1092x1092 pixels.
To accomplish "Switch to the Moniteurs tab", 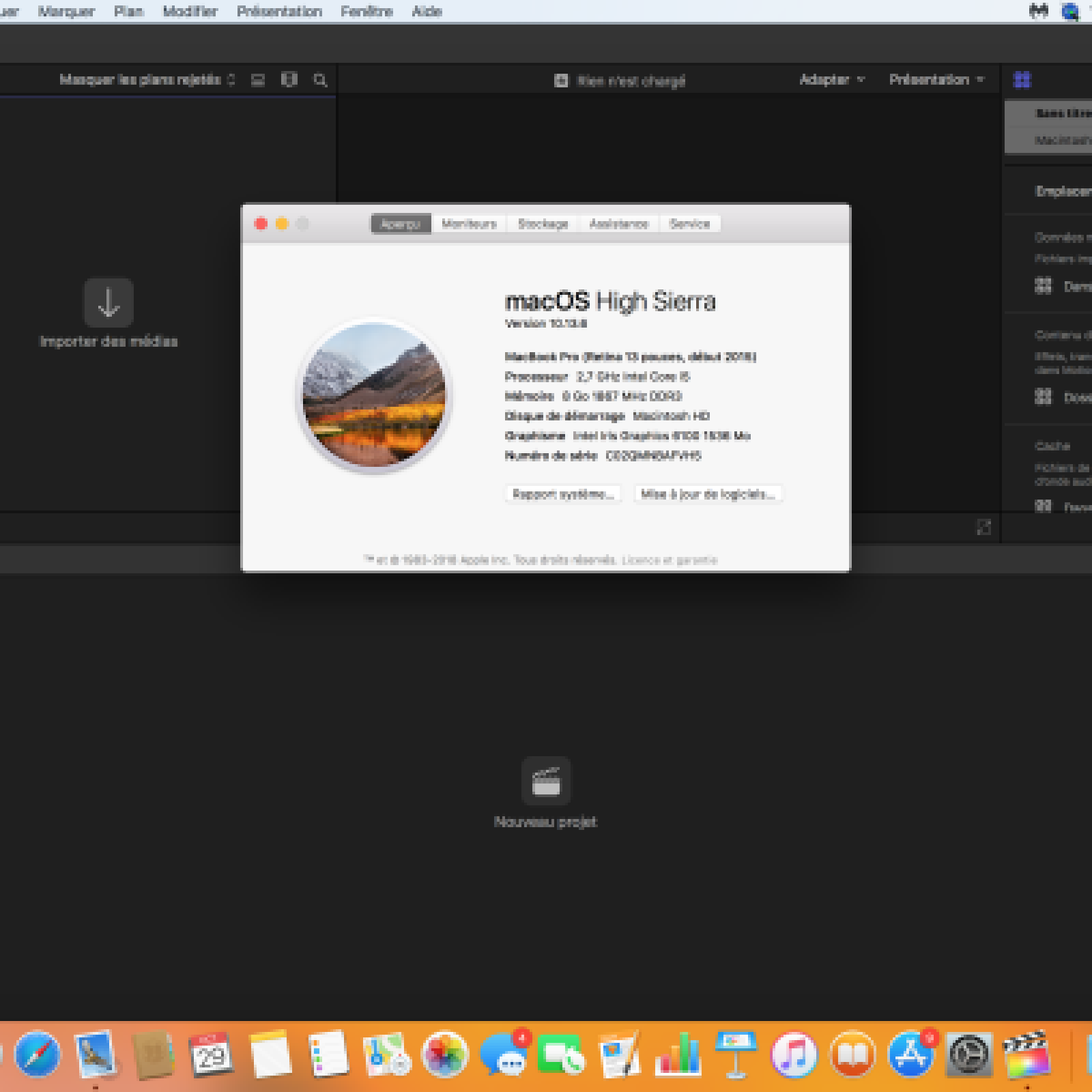I will [x=469, y=224].
